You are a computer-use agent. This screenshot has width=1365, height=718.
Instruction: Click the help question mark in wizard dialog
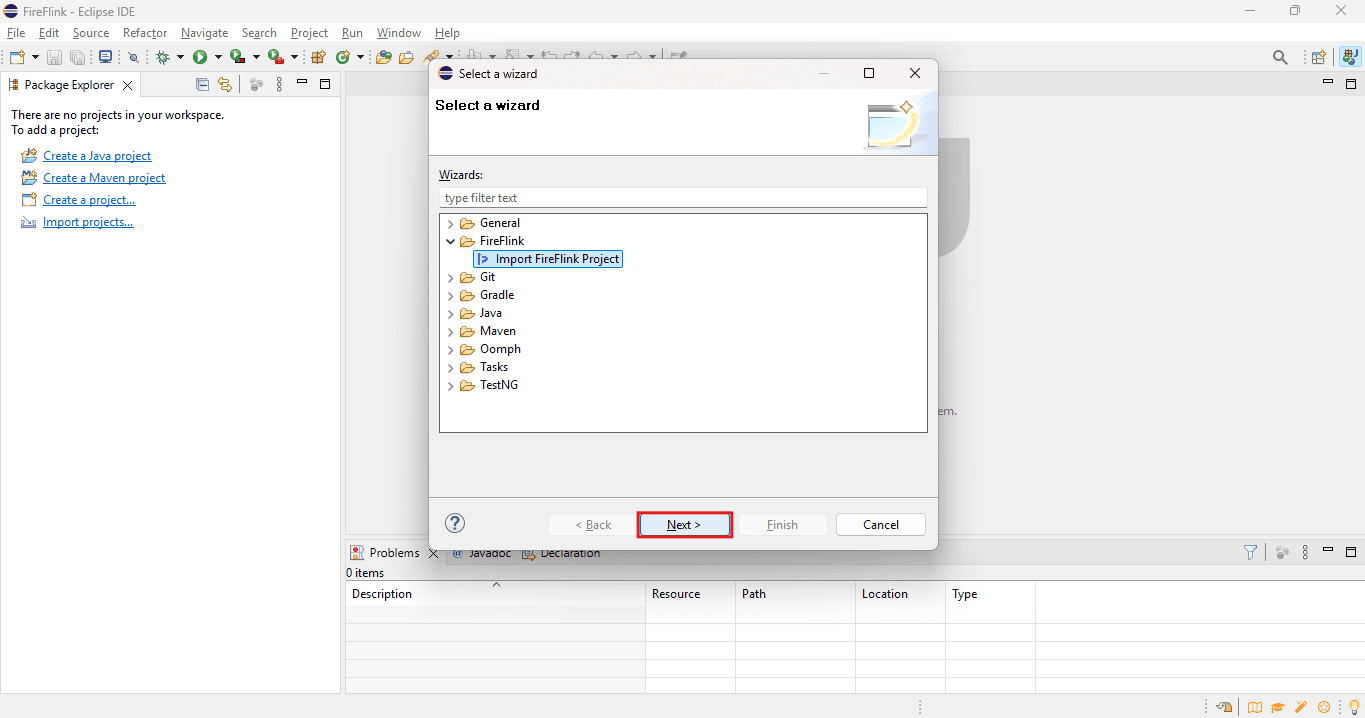(455, 523)
